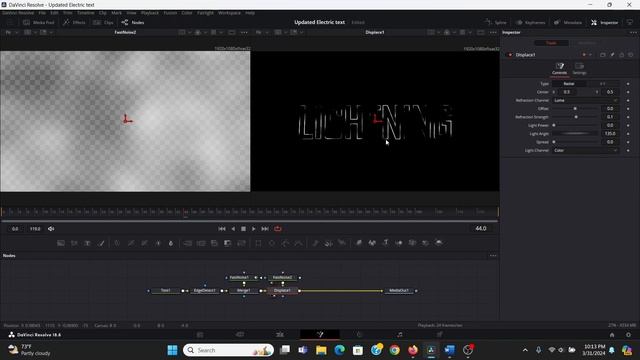Add a Paint node from toolbar
Screen dimensions: 640x360
(x=101, y=243)
